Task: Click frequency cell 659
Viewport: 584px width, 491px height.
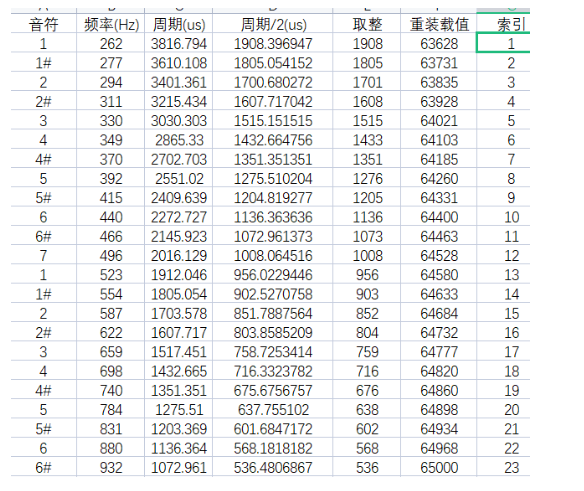Action: tap(111, 352)
